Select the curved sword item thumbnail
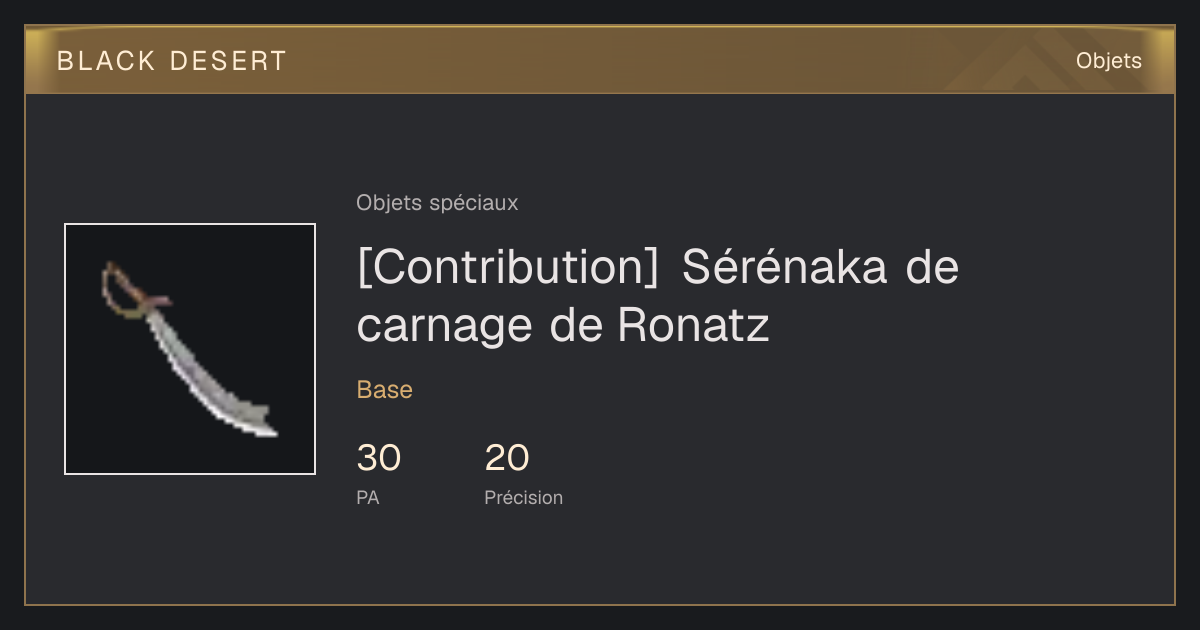The image size is (1200, 630). click(190, 349)
